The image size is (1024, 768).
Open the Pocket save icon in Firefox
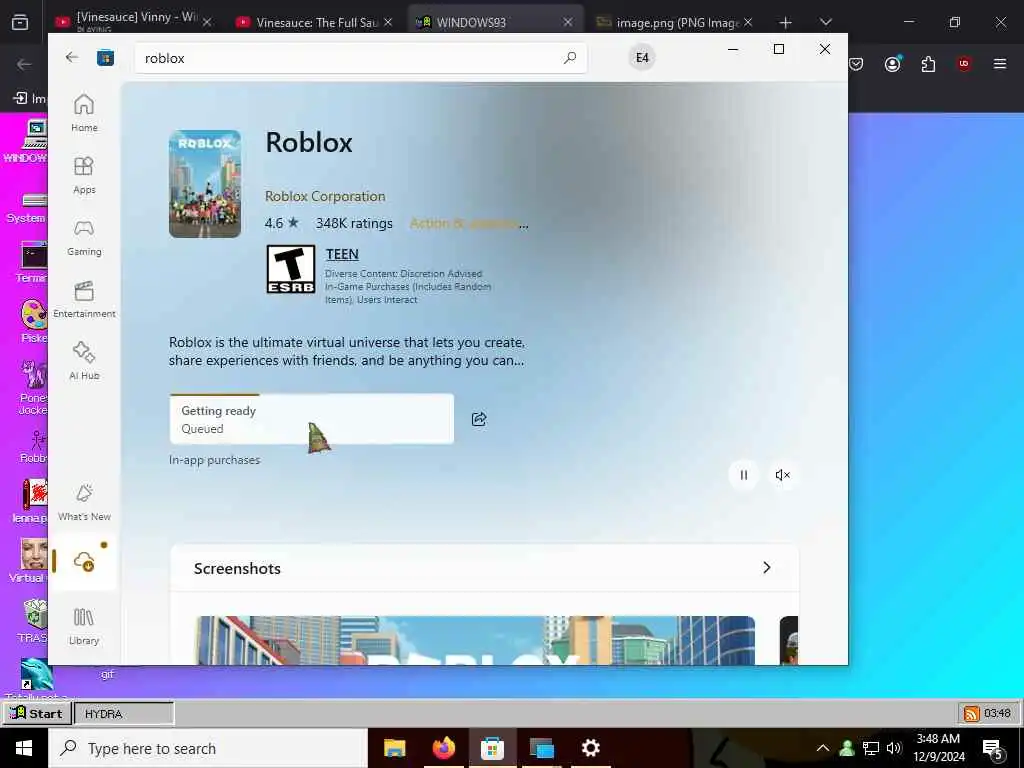(x=856, y=63)
